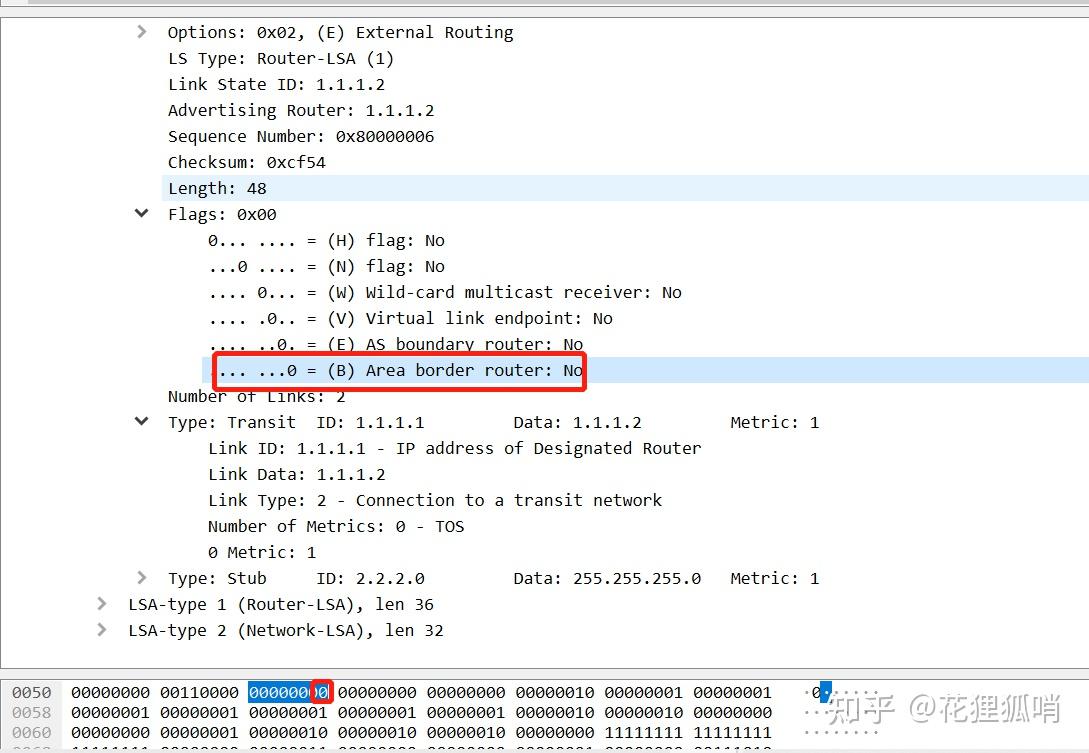Select the Checksum: 0xcf54 row
1089x753 pixels.
(247, 163)
